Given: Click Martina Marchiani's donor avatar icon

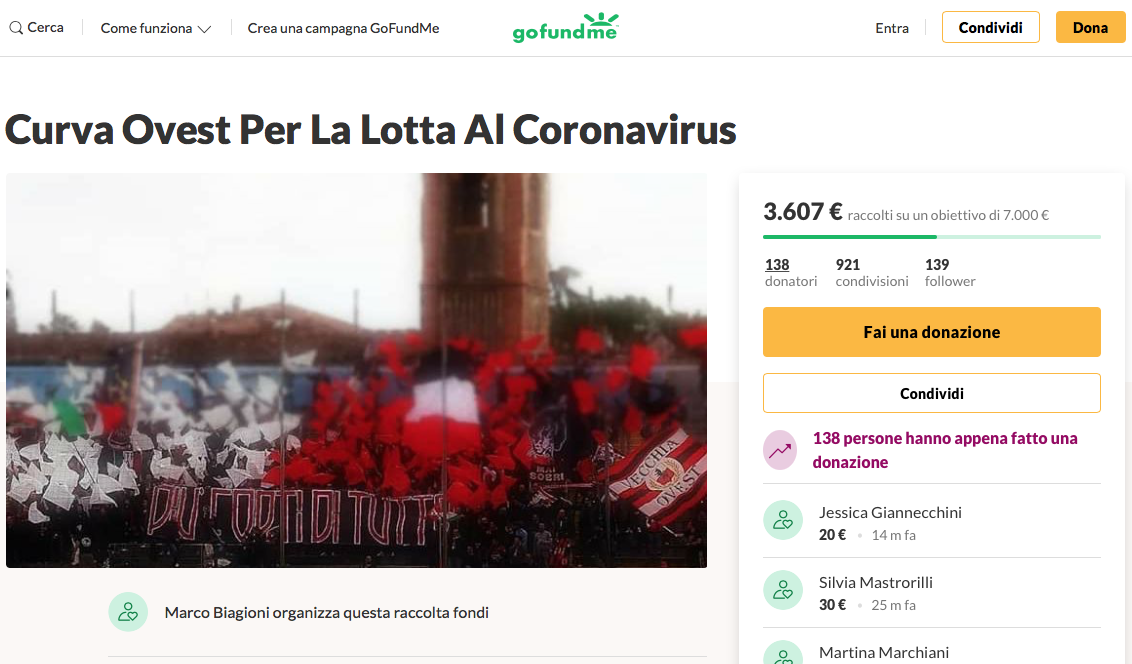Looking at the screenshot, I should pyautogui.click(x=783, y=653).
